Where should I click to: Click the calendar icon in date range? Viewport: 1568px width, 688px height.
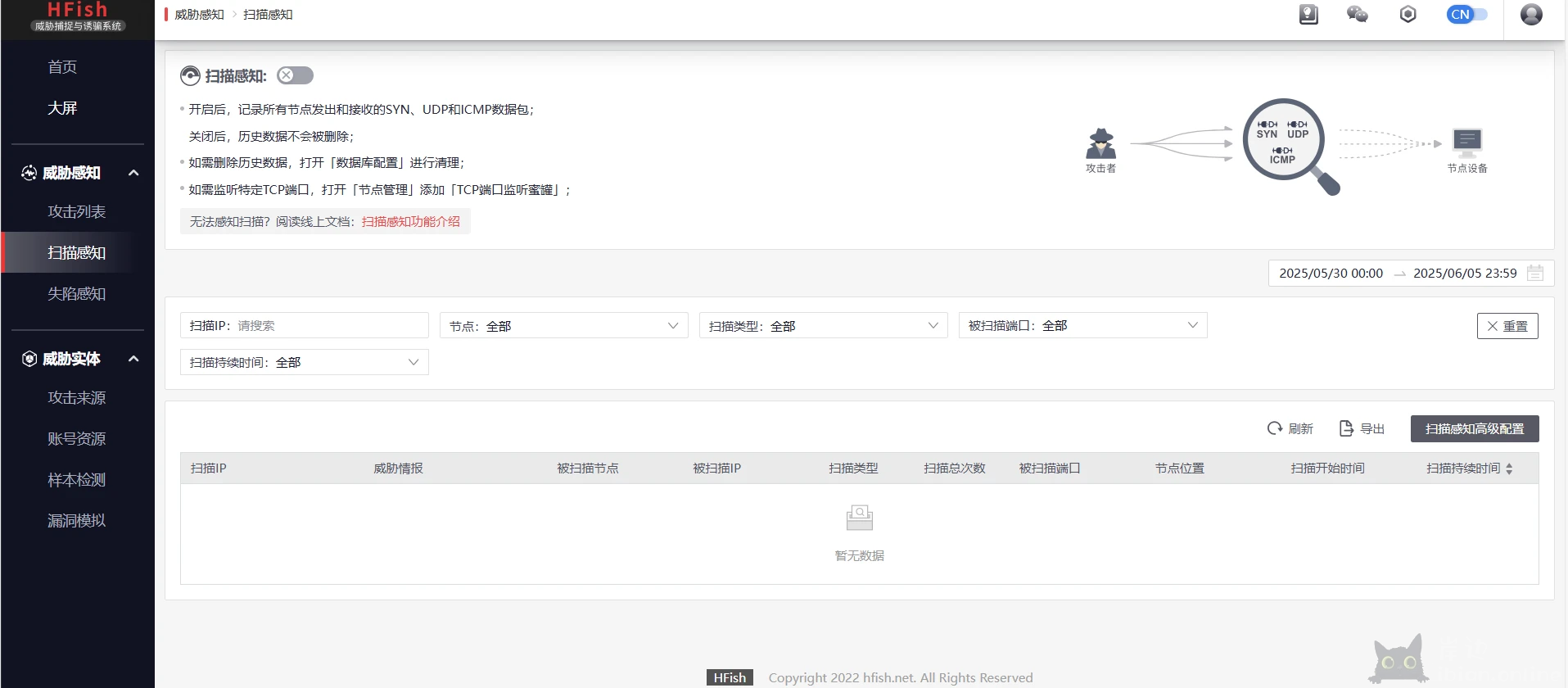1535,274
